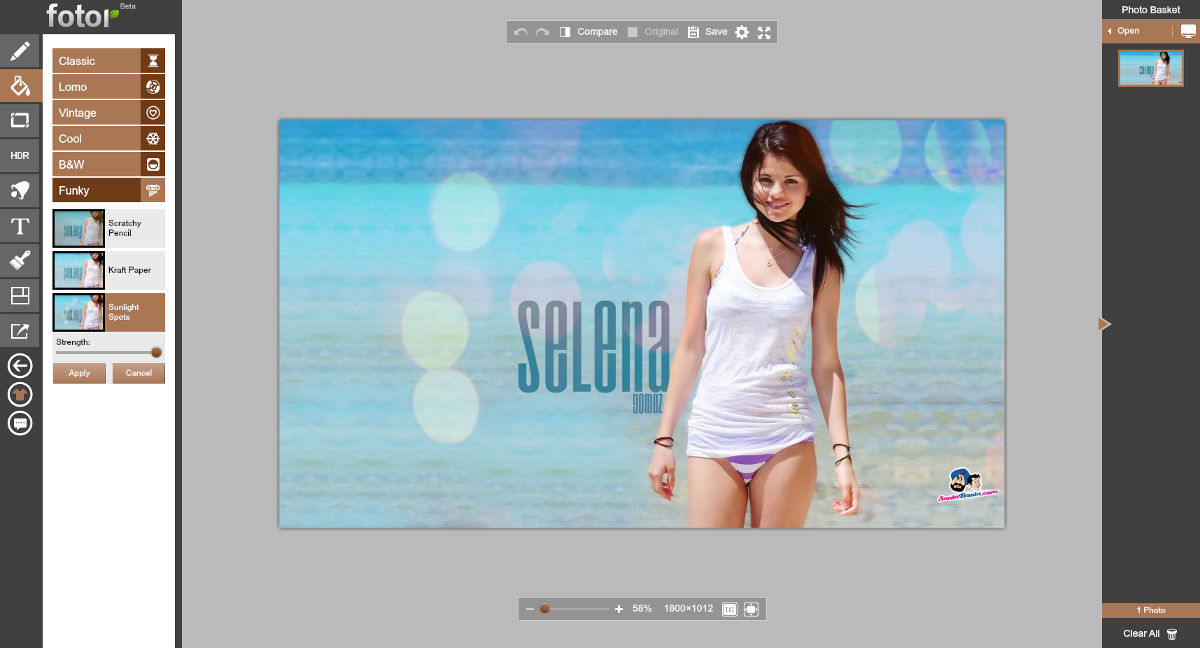Apply the Kraft Paper effect
Viewport: 1200px width, 648px height.
click(x=109, y=271)
